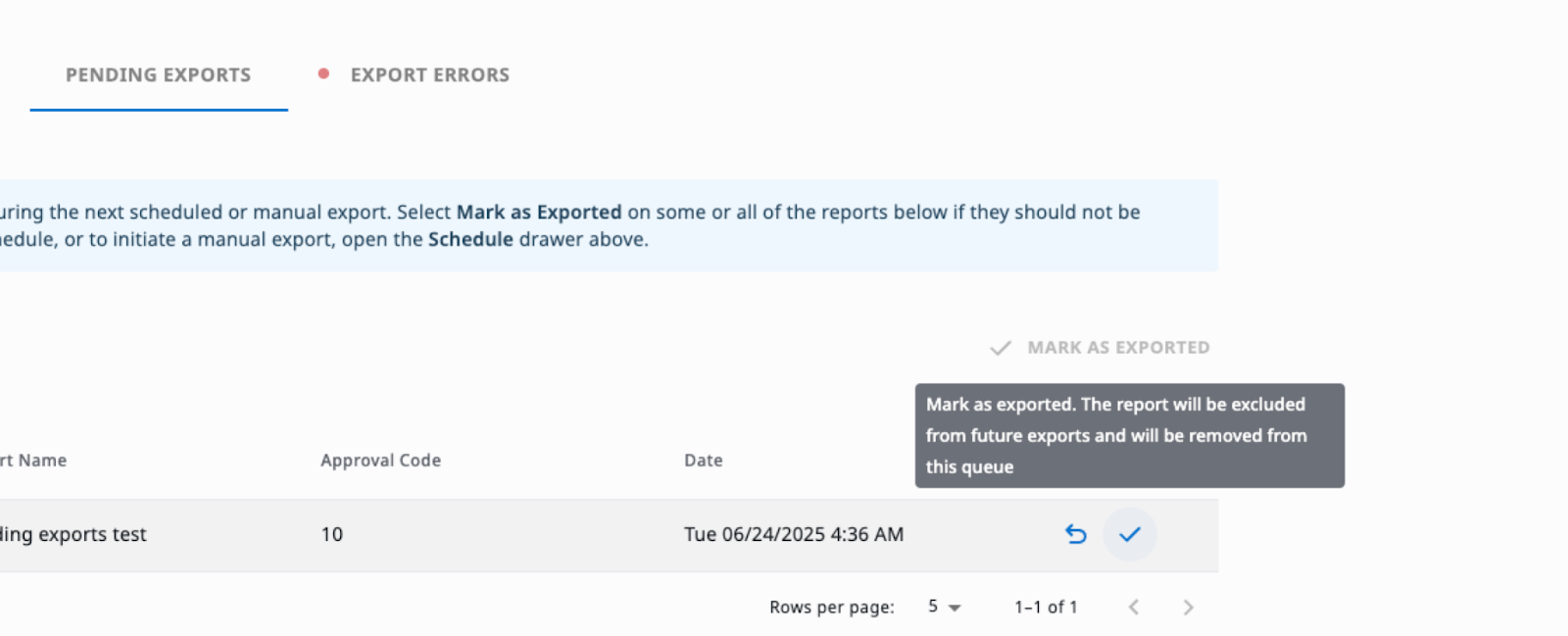The image size is (1568, 636).
Task: Switch to the Pending Exports tab
Action: click(x=158, y=75)
